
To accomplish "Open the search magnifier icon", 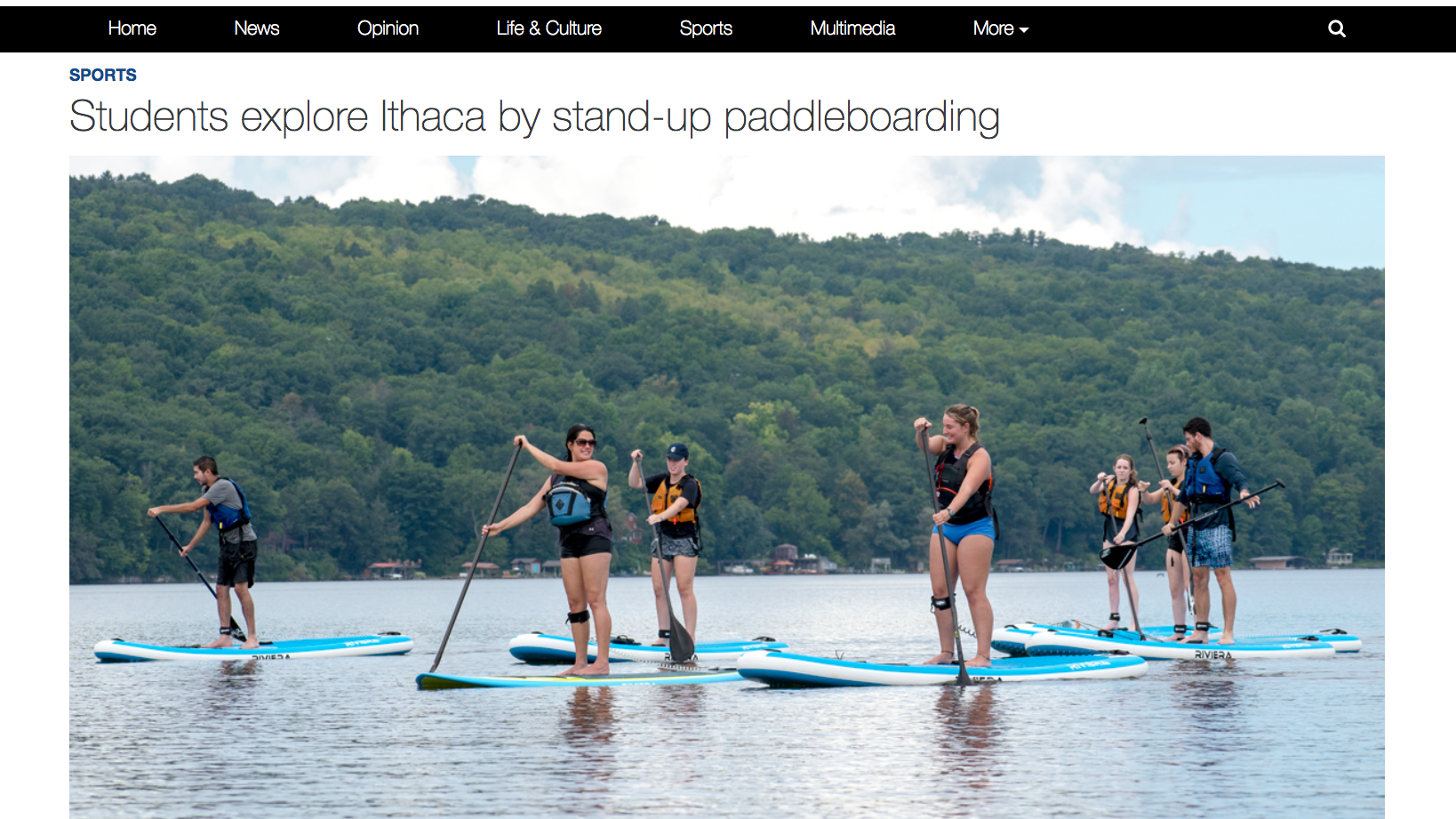I will 1336,28.
